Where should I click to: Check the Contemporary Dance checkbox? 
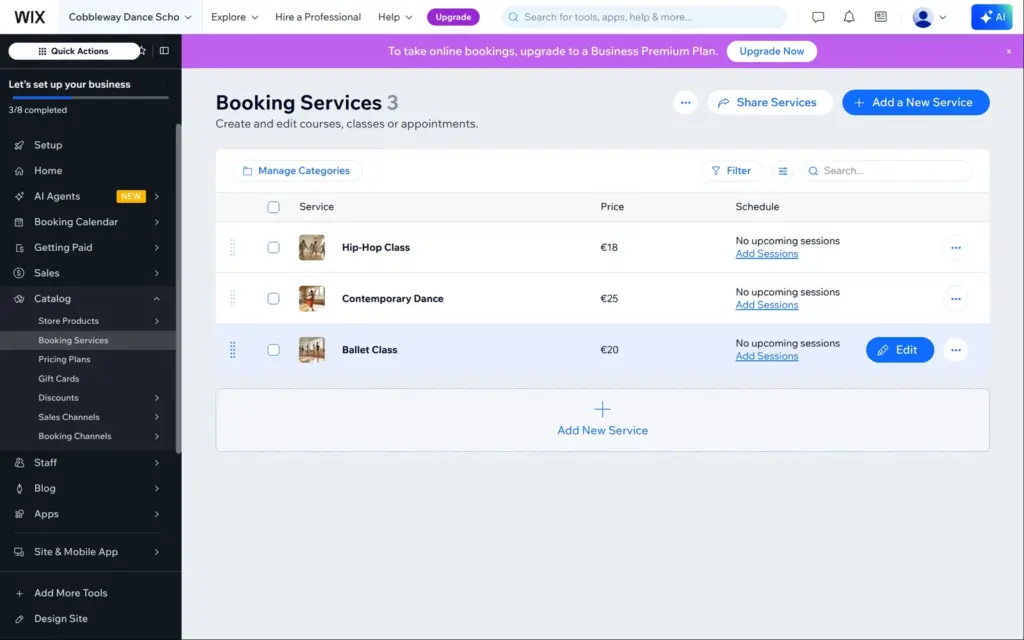click(273, 298)
